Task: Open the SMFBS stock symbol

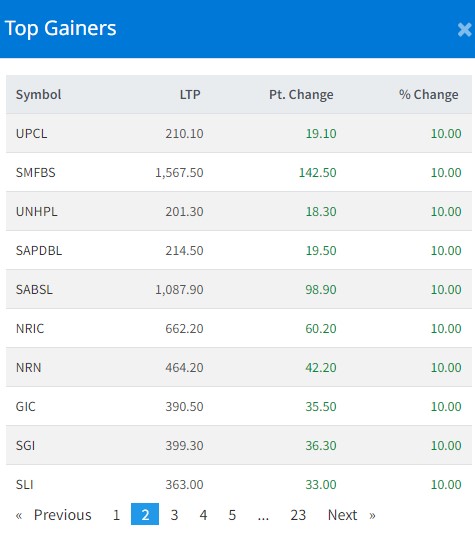Action: point(36,172)
